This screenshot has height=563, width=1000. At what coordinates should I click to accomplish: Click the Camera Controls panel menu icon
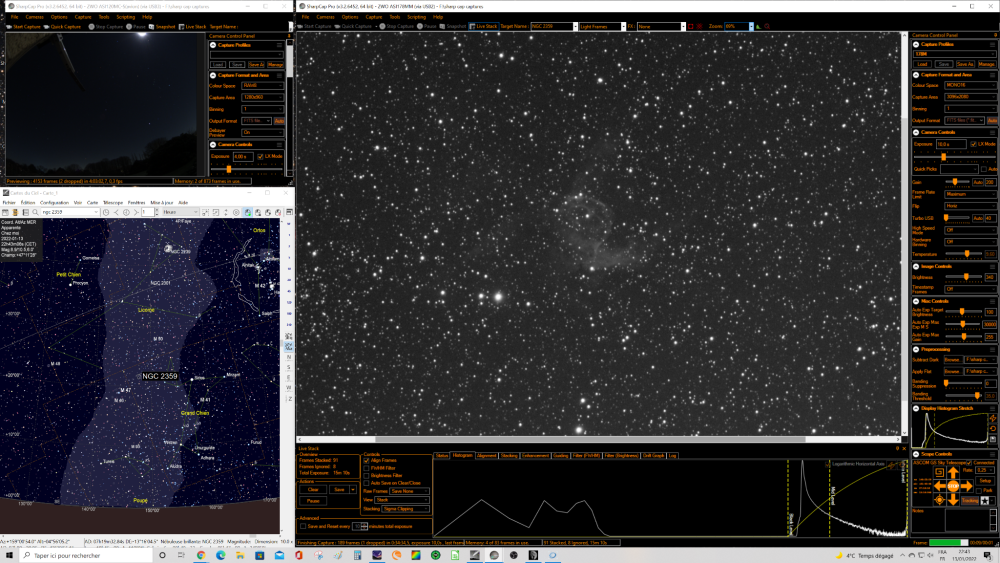pyautogui.click(x=992, y=133)
